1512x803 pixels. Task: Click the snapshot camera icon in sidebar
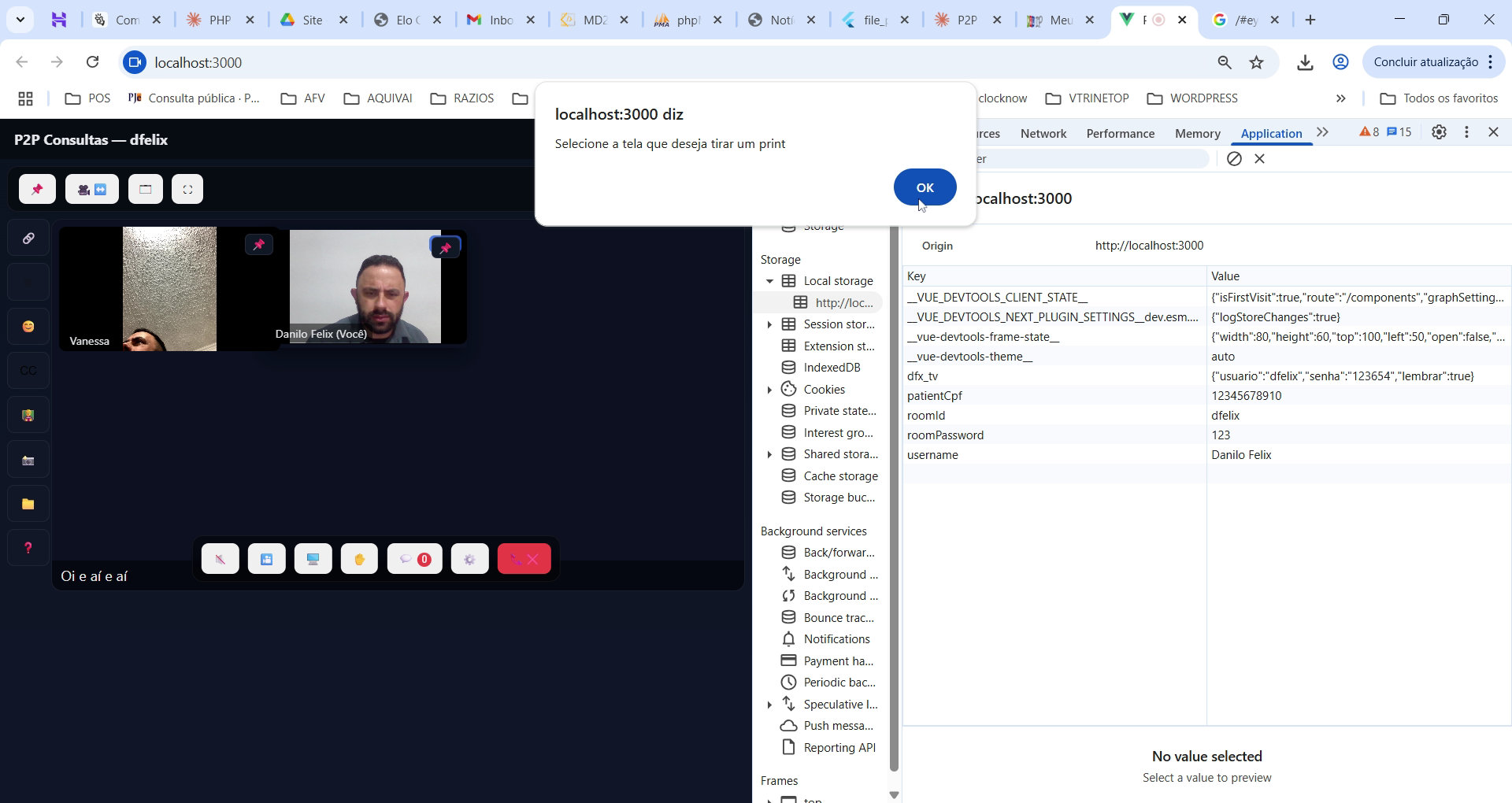(28, 461)
